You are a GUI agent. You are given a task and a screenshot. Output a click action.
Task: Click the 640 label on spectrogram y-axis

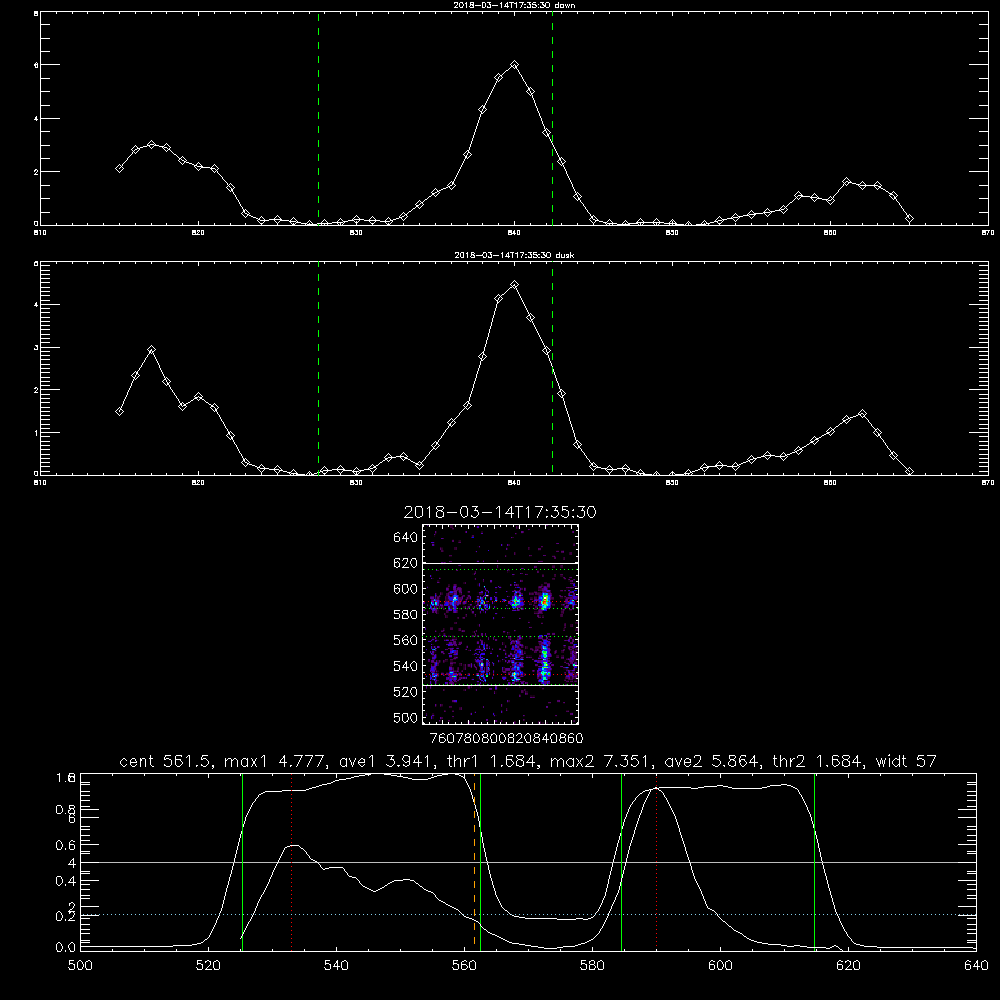tap(406, 538)
